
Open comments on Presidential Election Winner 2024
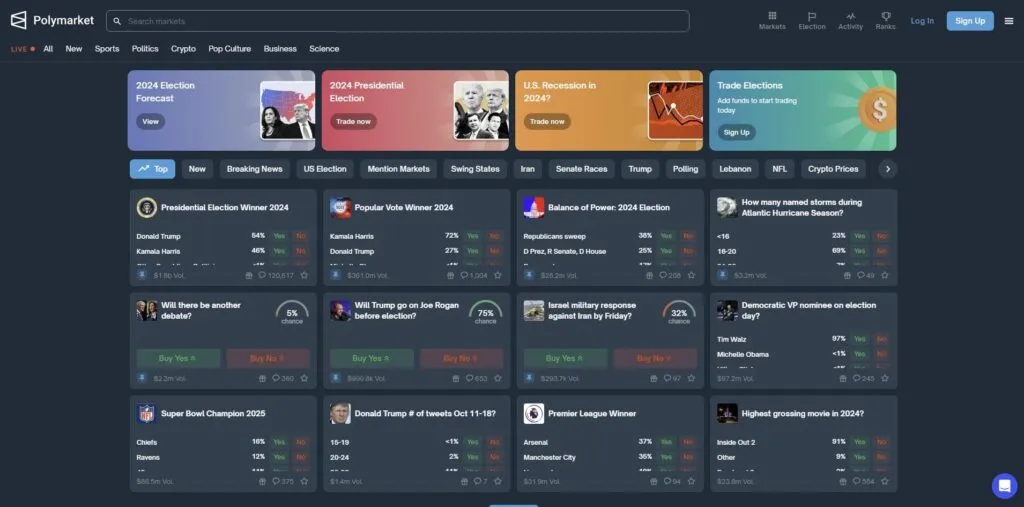pos(276,275)
